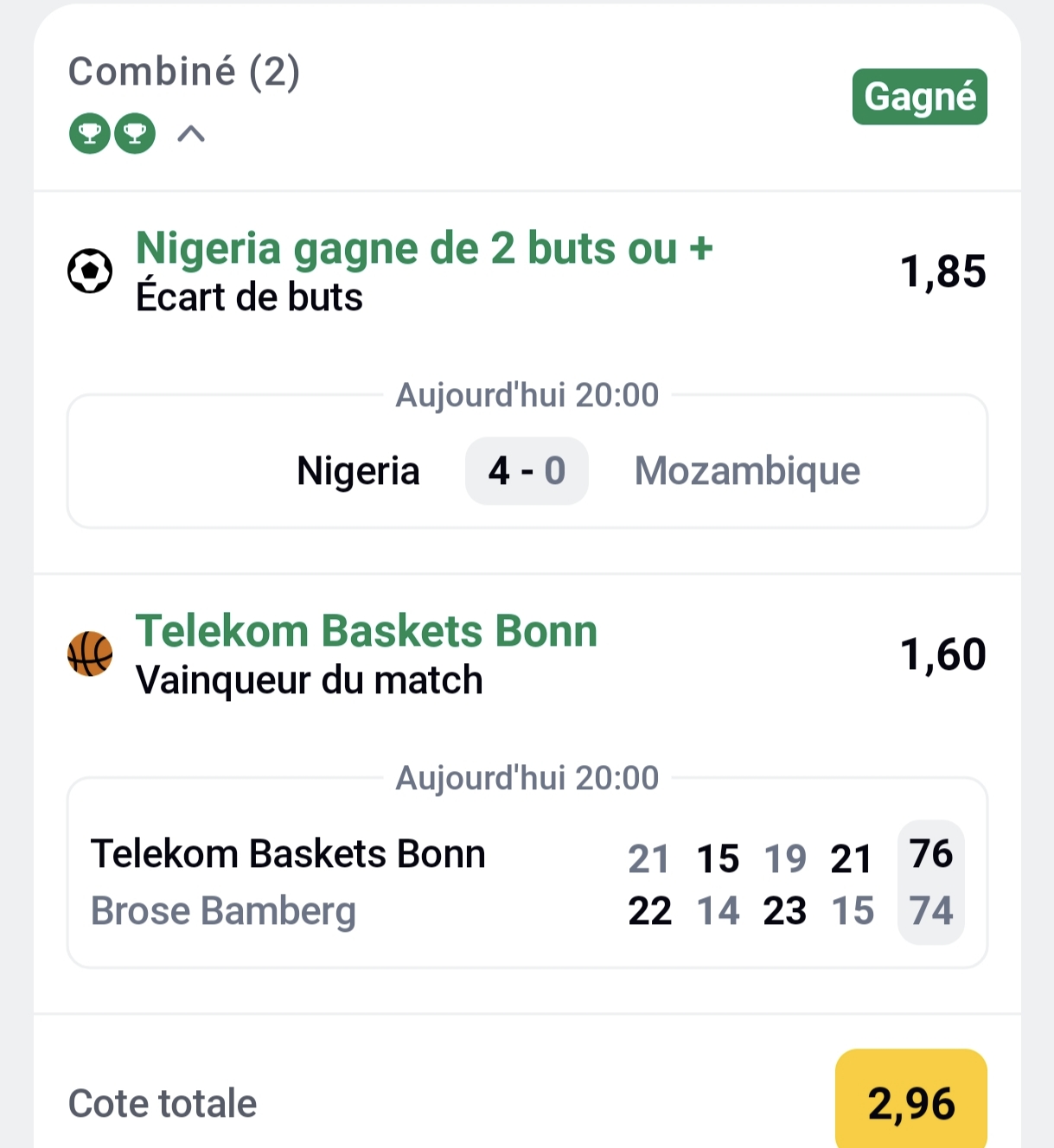Screen dimensions: 1054x1148
Task: Tap Brose Bamberg team name
Action: click(x=223, y=911)
